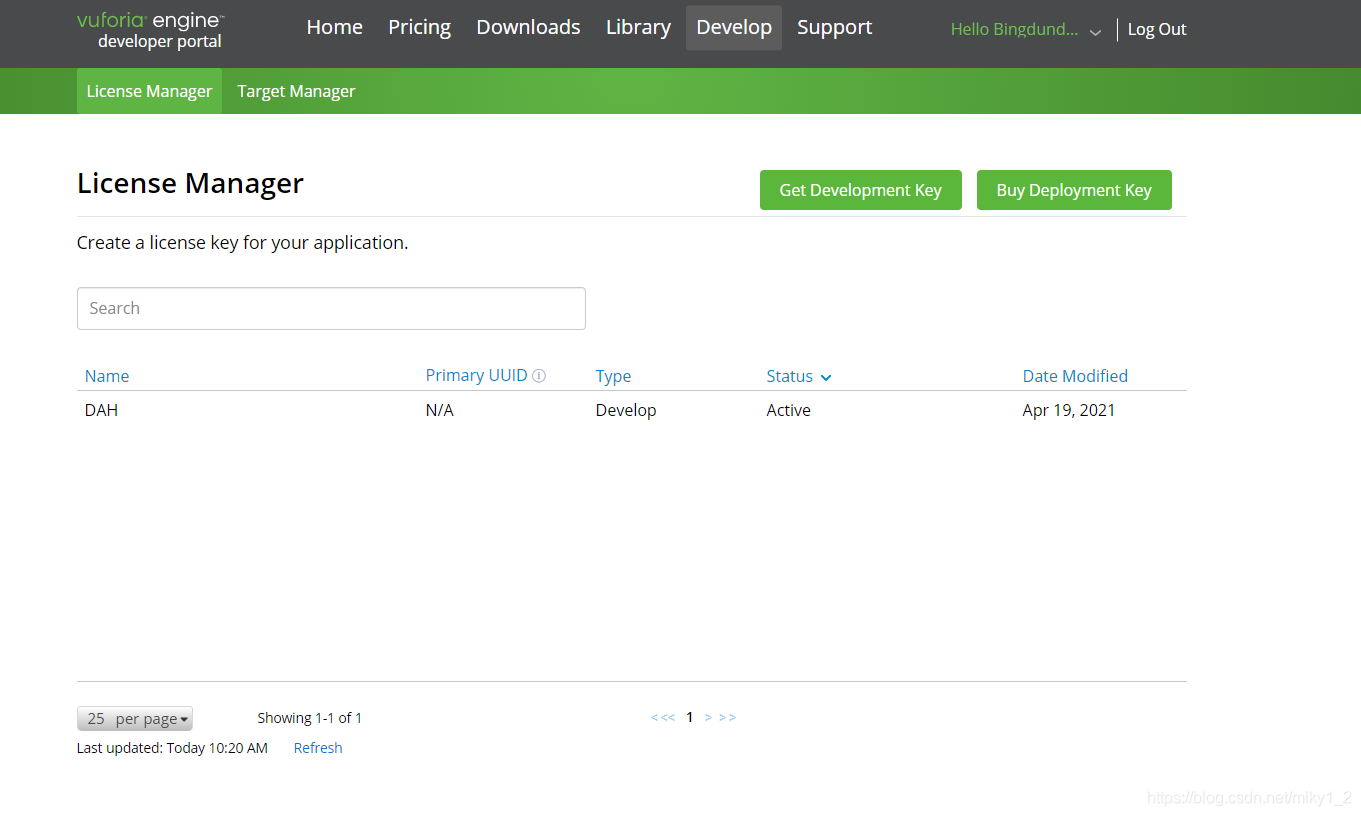Click the Develop type cell
The image size is (1361, 816).
click(626, 410)
